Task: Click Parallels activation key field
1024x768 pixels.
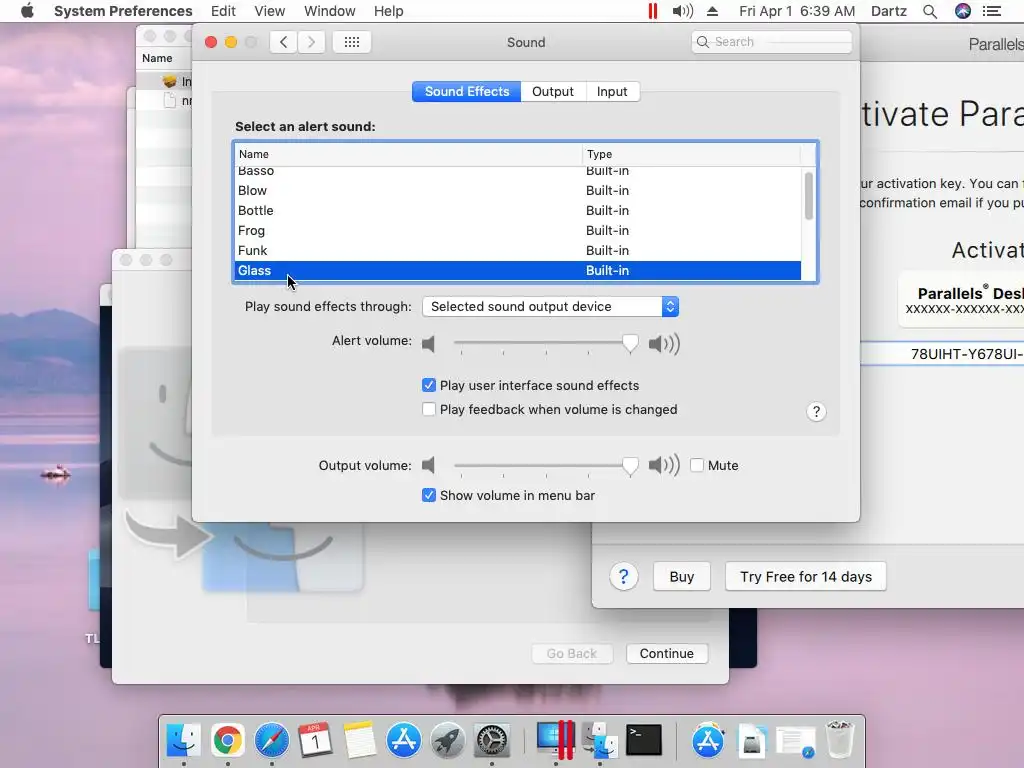Action: pos(942,354)
